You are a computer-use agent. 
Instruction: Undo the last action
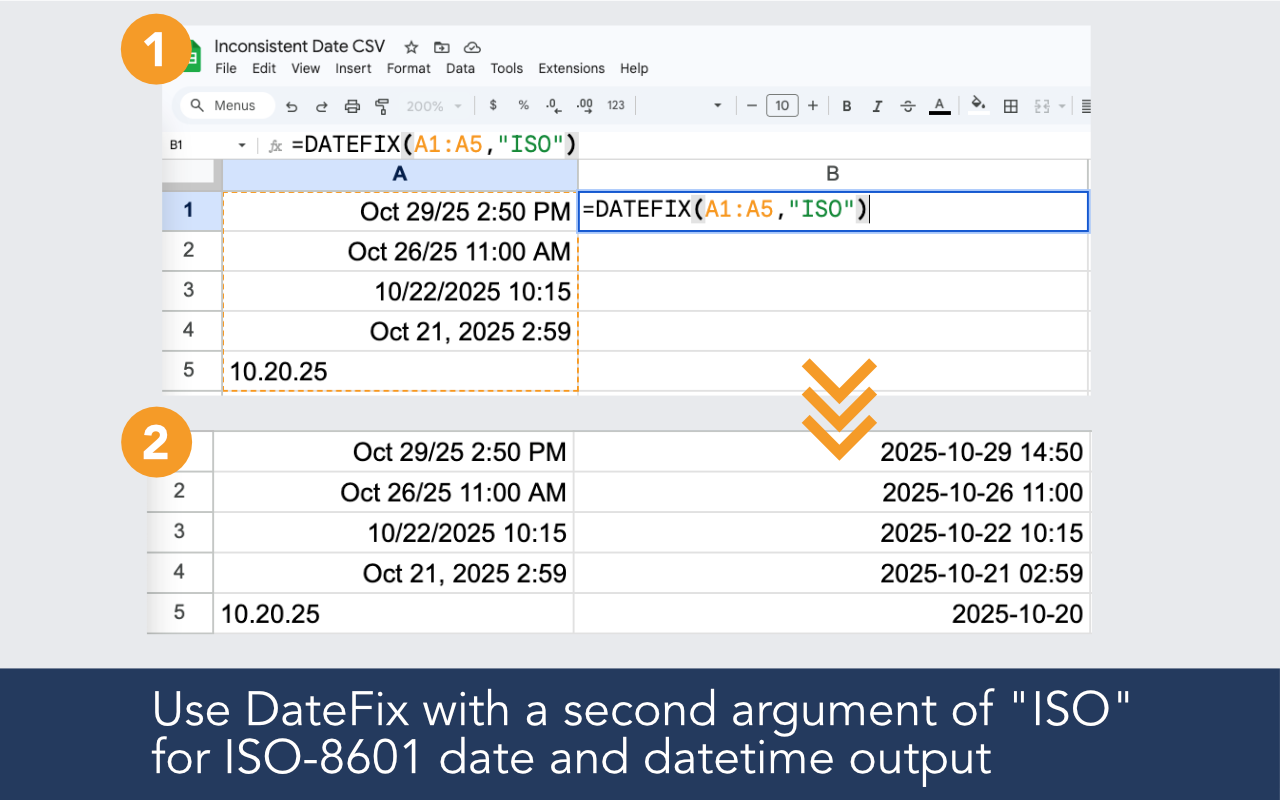tap(291, 105)
